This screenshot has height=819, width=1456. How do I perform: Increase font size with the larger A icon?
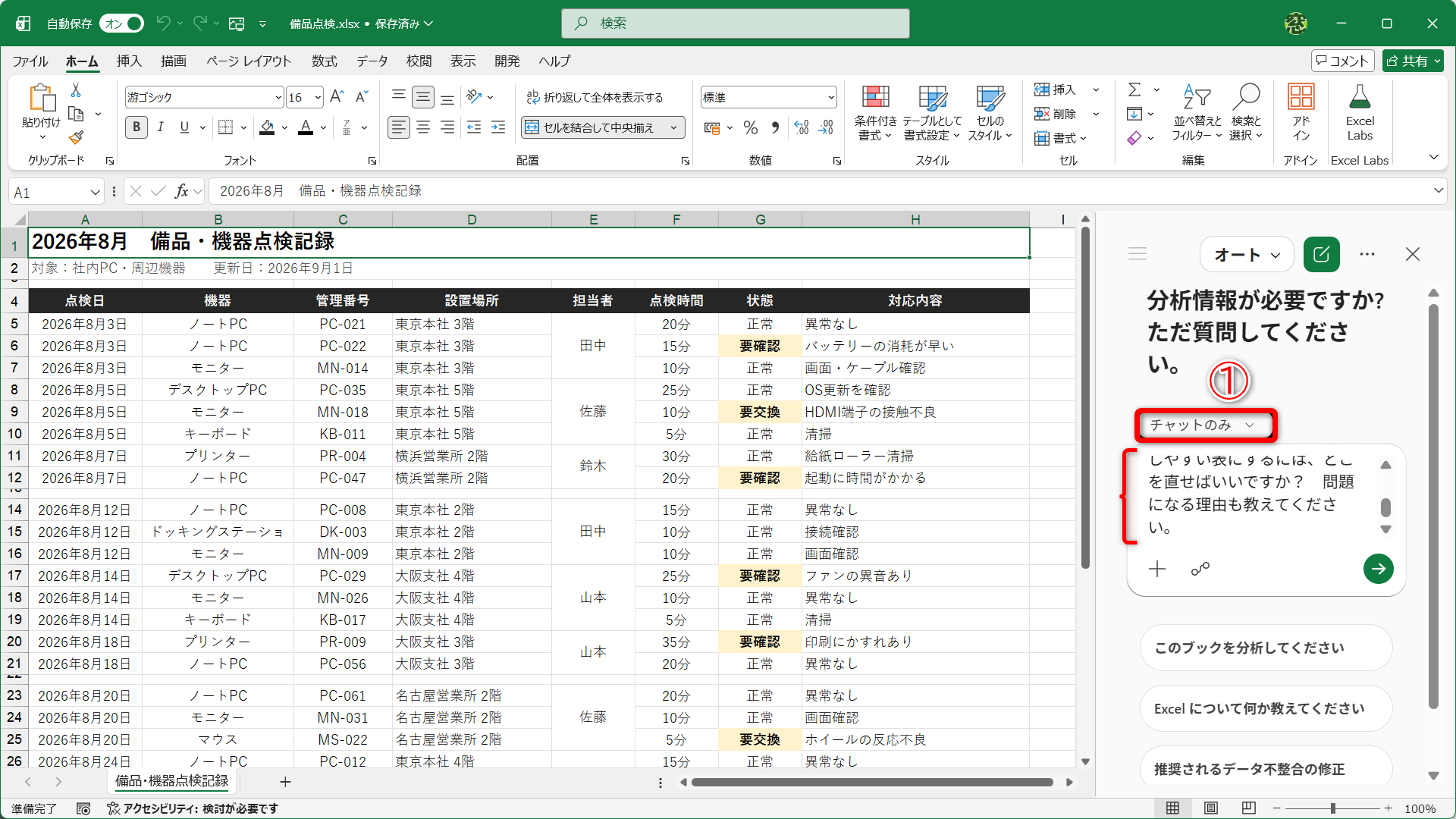tap(337, 96)
